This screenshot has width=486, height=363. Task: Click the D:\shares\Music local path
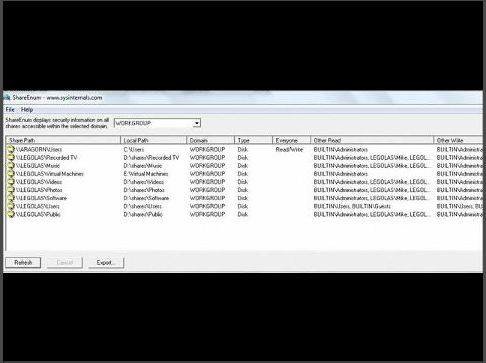(x=143, y=166)
